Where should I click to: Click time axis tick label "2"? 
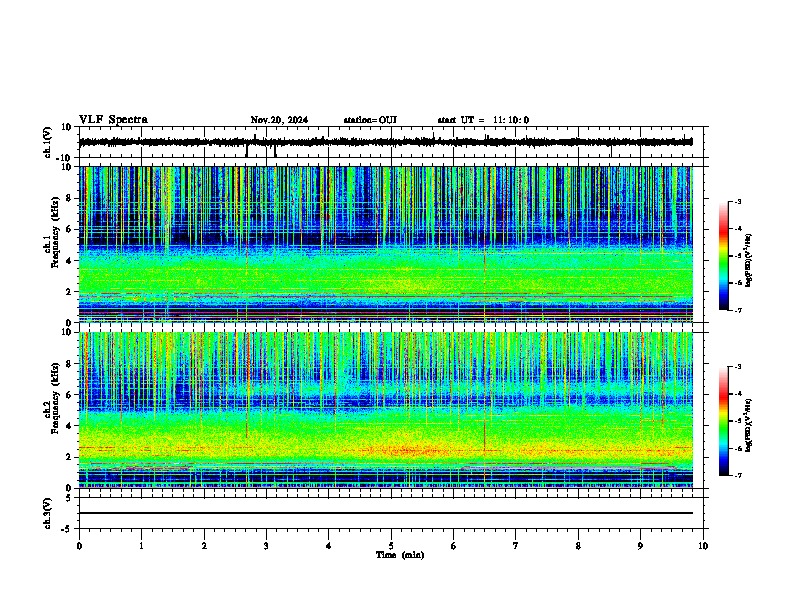coord(204,546)
